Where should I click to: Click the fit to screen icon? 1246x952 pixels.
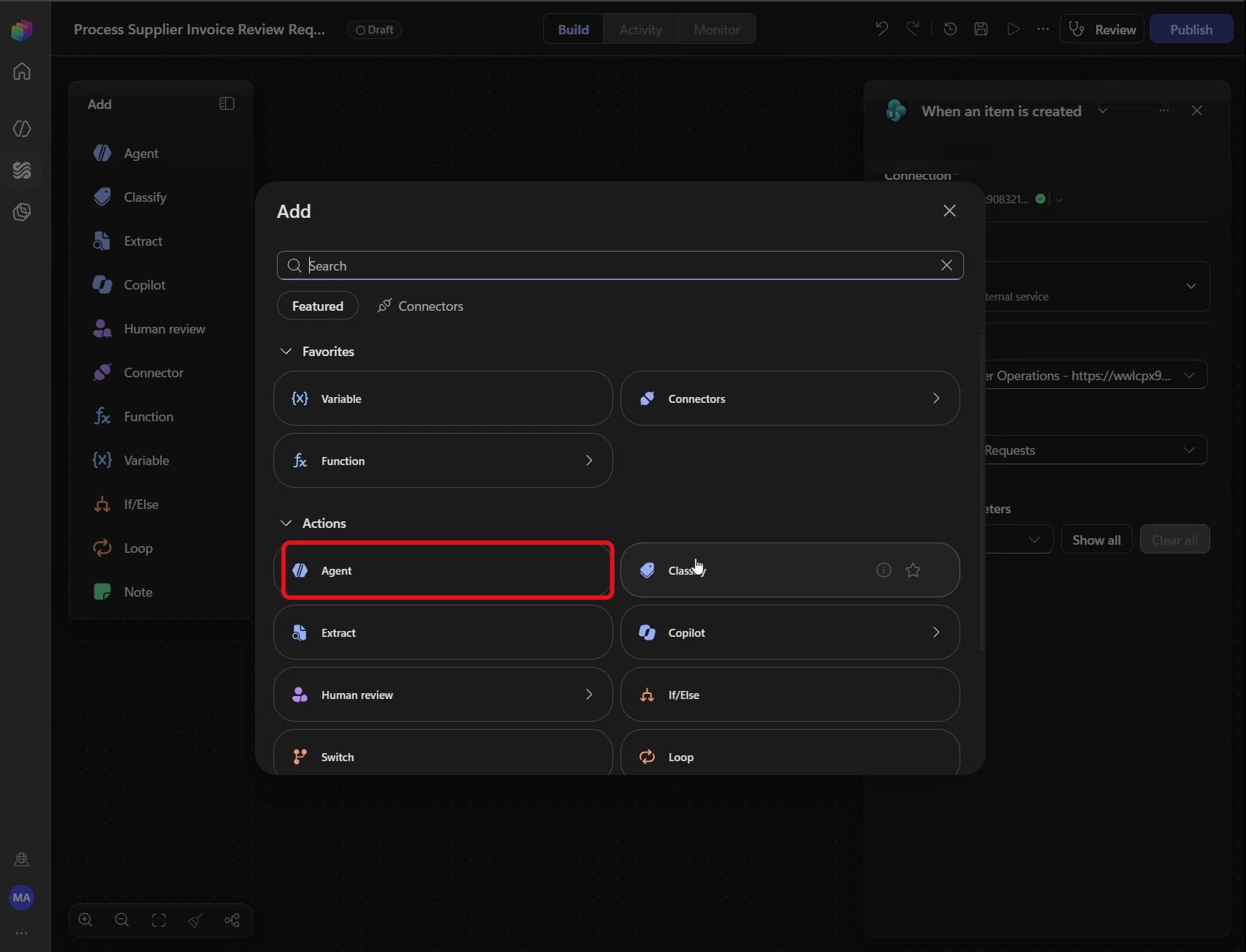159,920
